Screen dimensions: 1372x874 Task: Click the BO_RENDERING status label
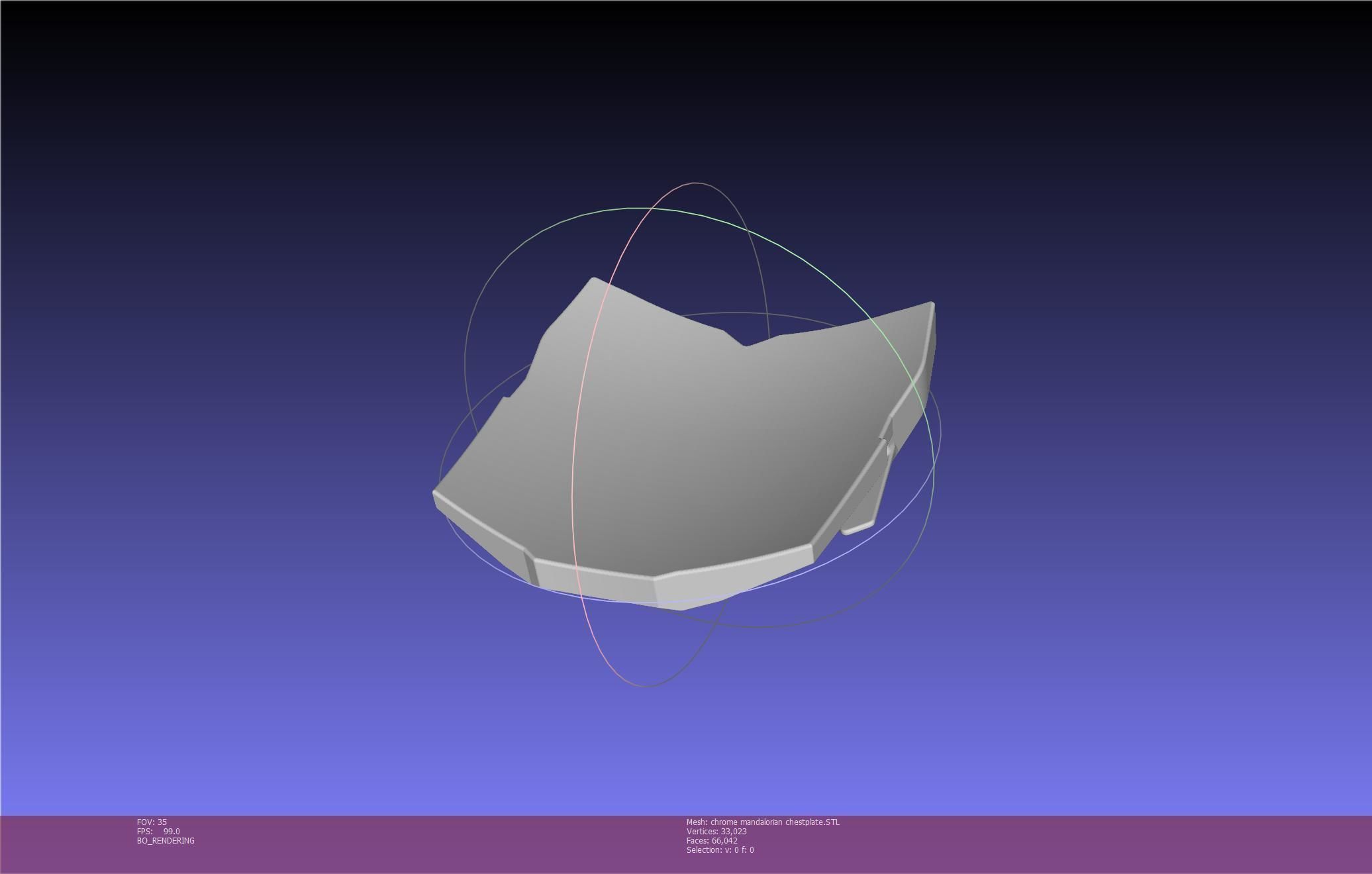coord(166,840)
